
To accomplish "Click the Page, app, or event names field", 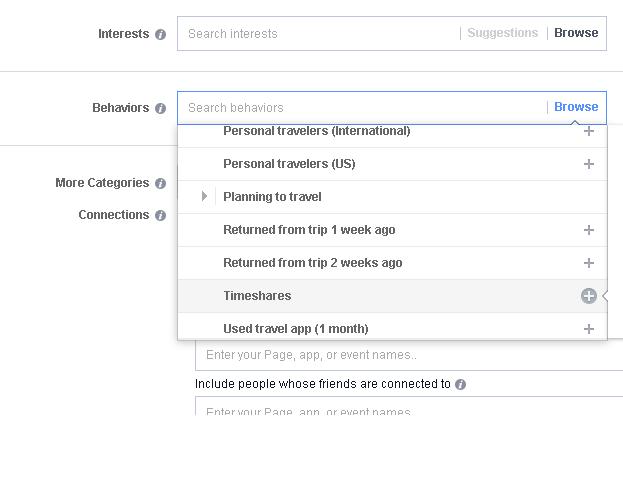I will pyautogui.click(x=400, y=355).
